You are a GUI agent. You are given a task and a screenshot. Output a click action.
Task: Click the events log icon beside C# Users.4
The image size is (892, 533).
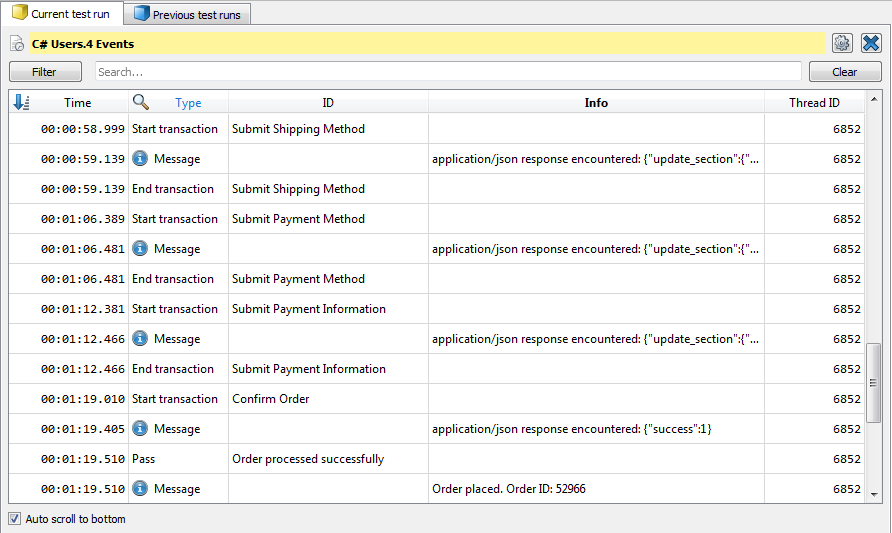point(17,44)
